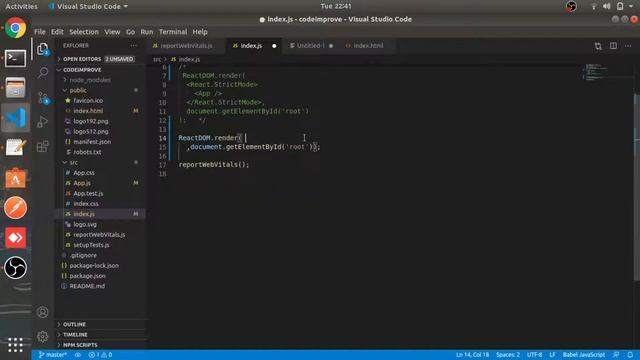Image resolution: width=640 pixels, height=360 pixels.
Task: Open the Search view in activity bar
Action: pos(43,73)
